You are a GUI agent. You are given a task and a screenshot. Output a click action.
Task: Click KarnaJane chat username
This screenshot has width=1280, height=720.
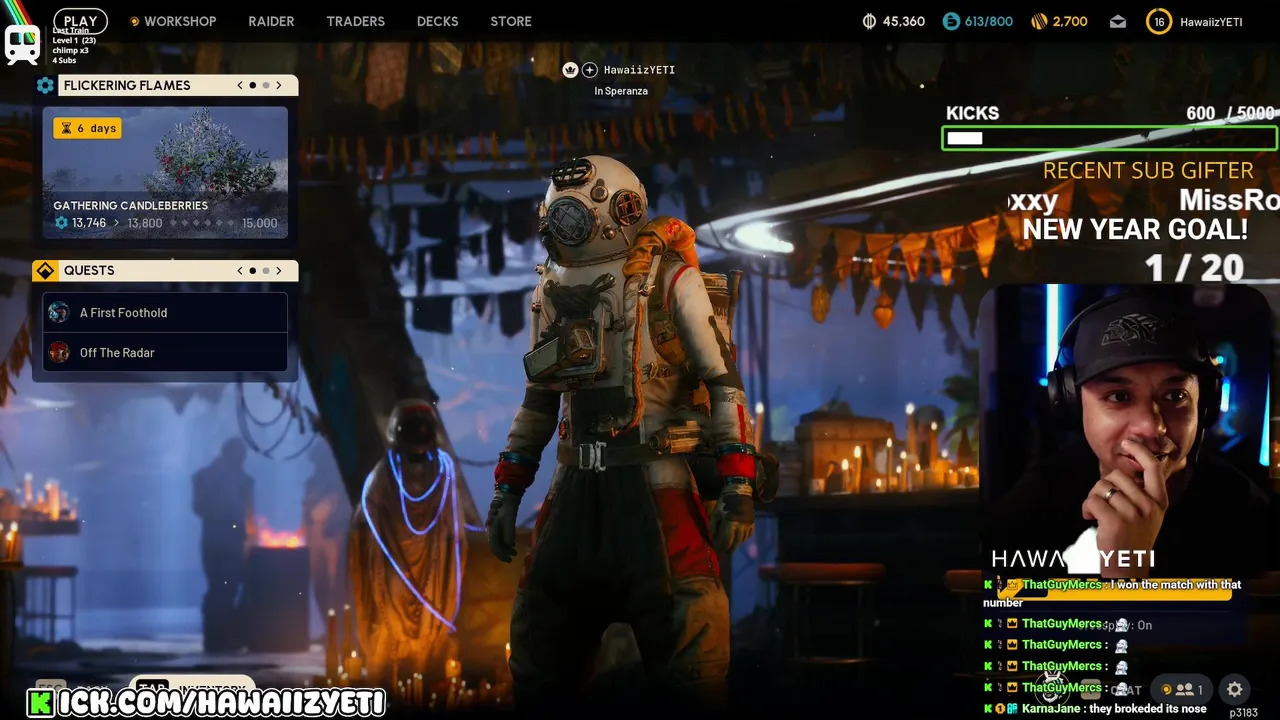pyautogui.click(x=1051, y=709)
